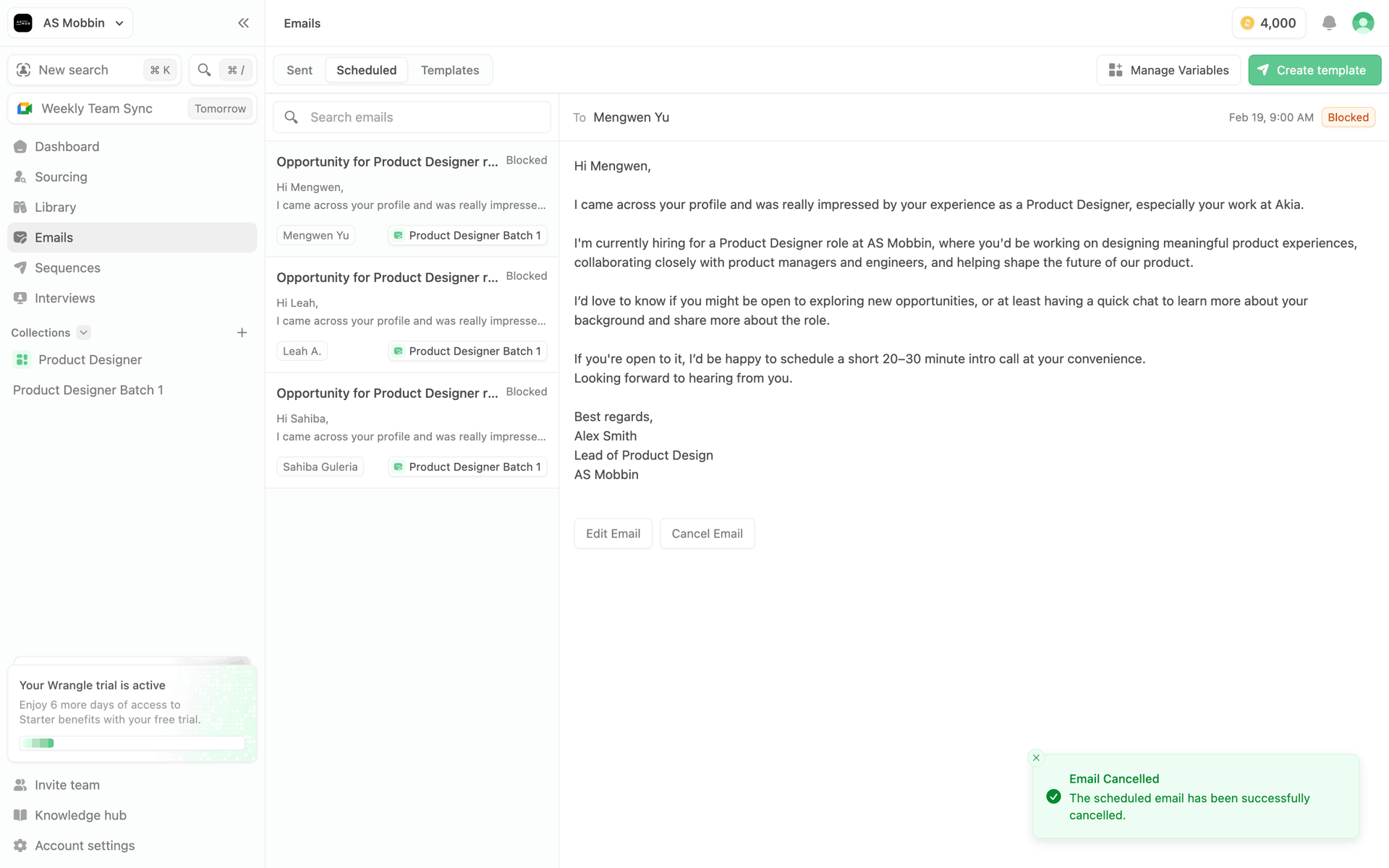
Task: Focus the Search emails field
Action: pos(412,117)
